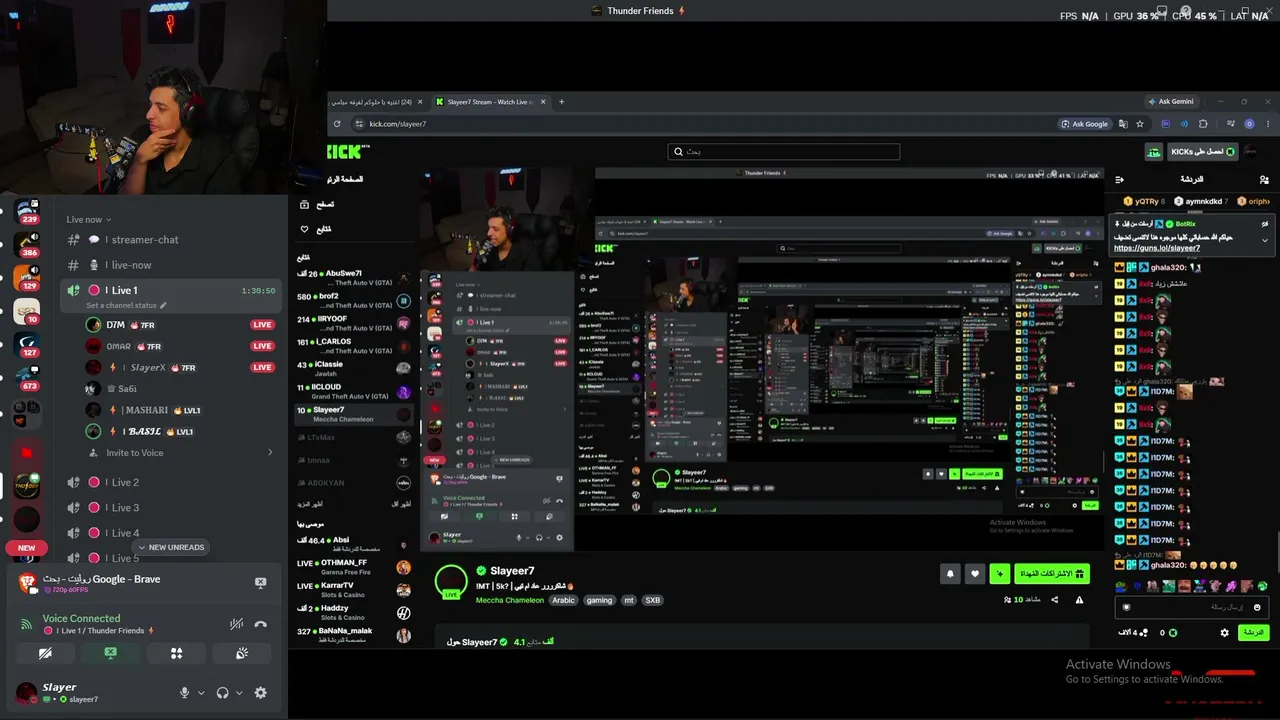Click the Kick search box
The image size is (1280, 720).
coord(784,152)
